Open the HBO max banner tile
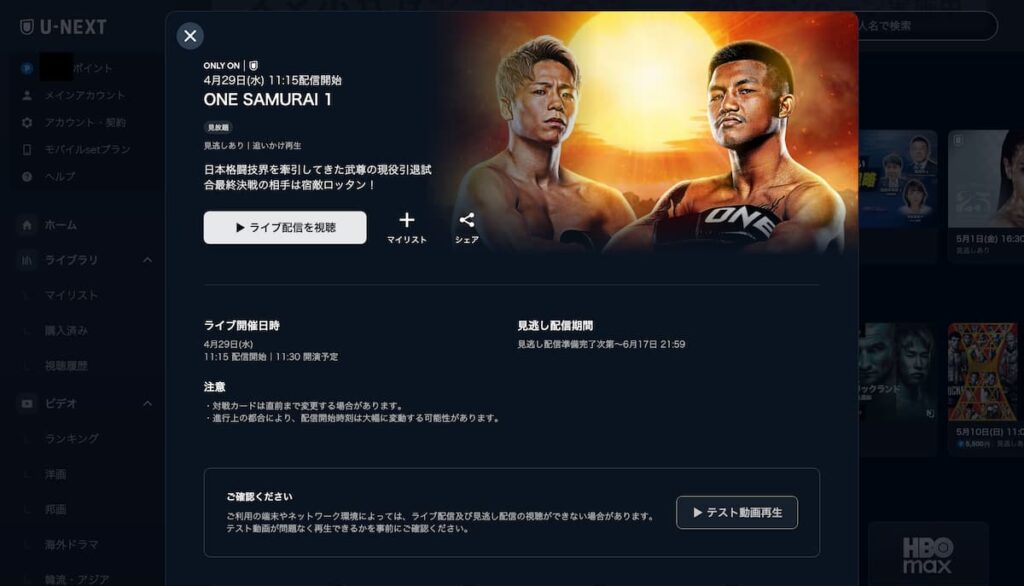 pos(927,554)
